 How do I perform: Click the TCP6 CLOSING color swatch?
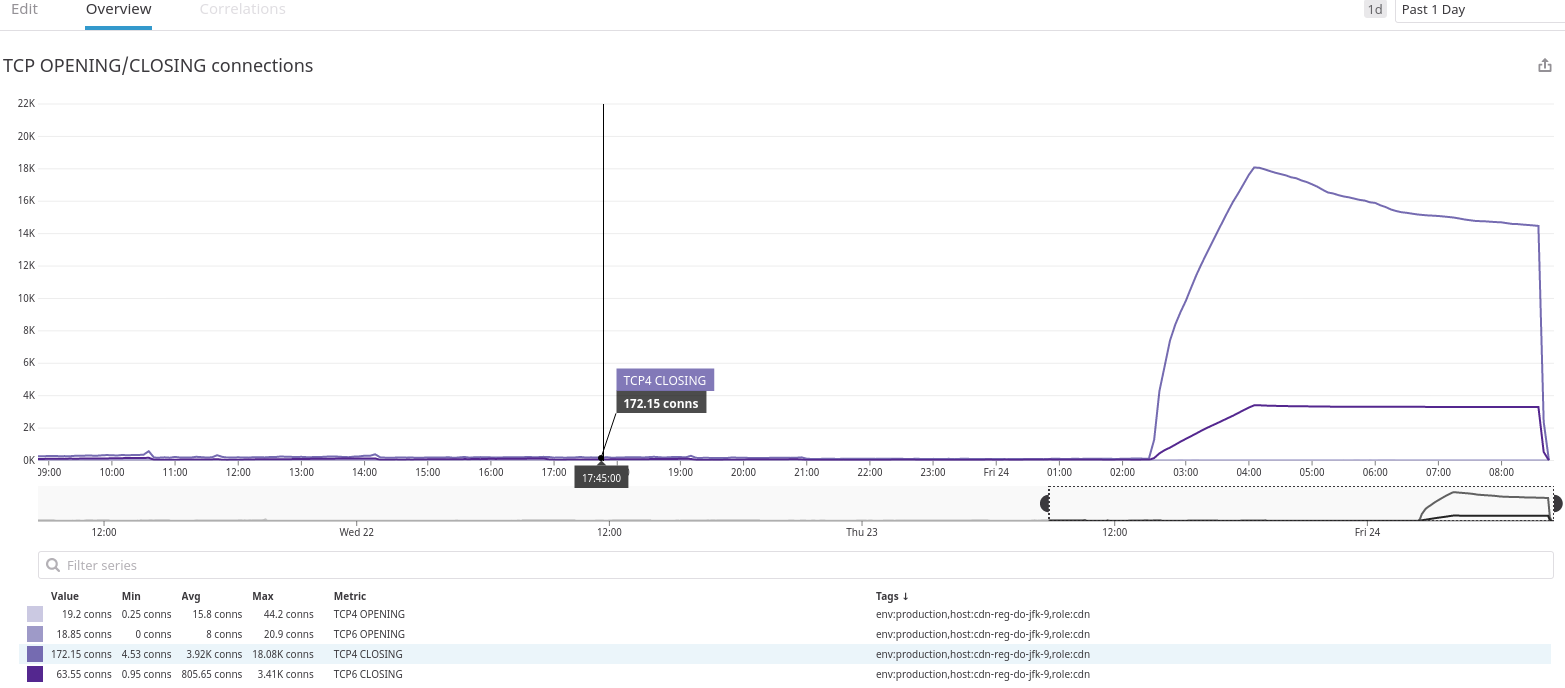point(35,674)
